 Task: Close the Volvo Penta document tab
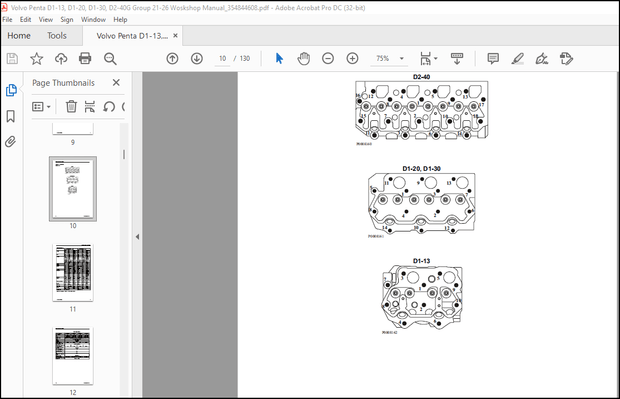click(x=175, y=36)
